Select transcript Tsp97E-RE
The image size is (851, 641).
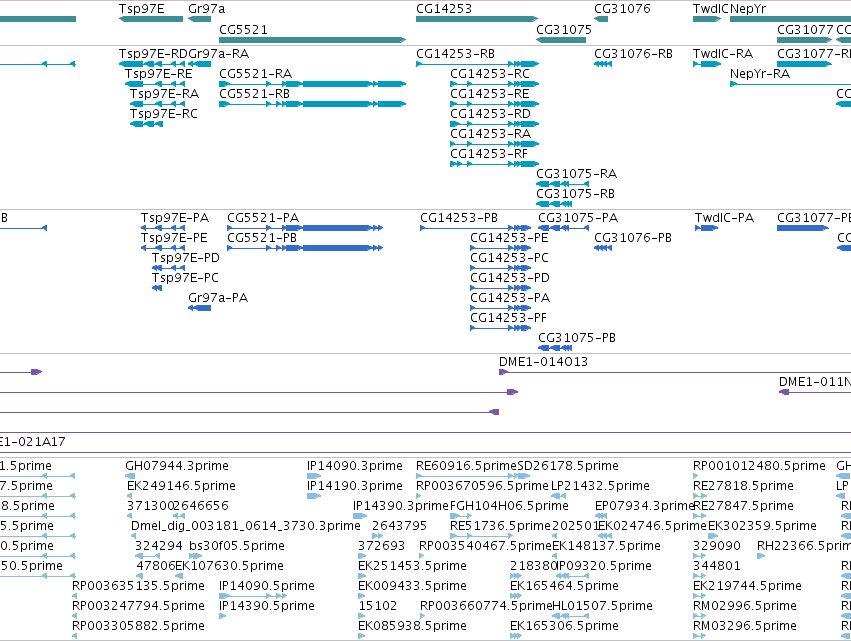pyautogui.click(x=155, y=84)
